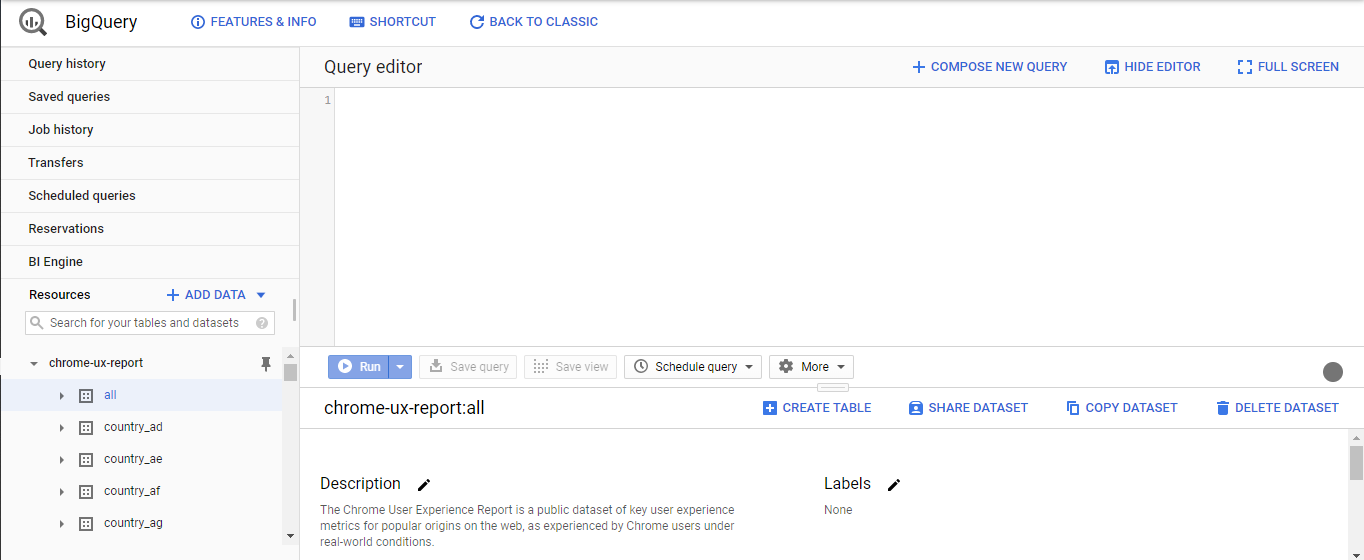Click the BigQuery magnifier logo icon
Image resolution: width=1364 pixels, height=560 pixels.
[33, 21]
